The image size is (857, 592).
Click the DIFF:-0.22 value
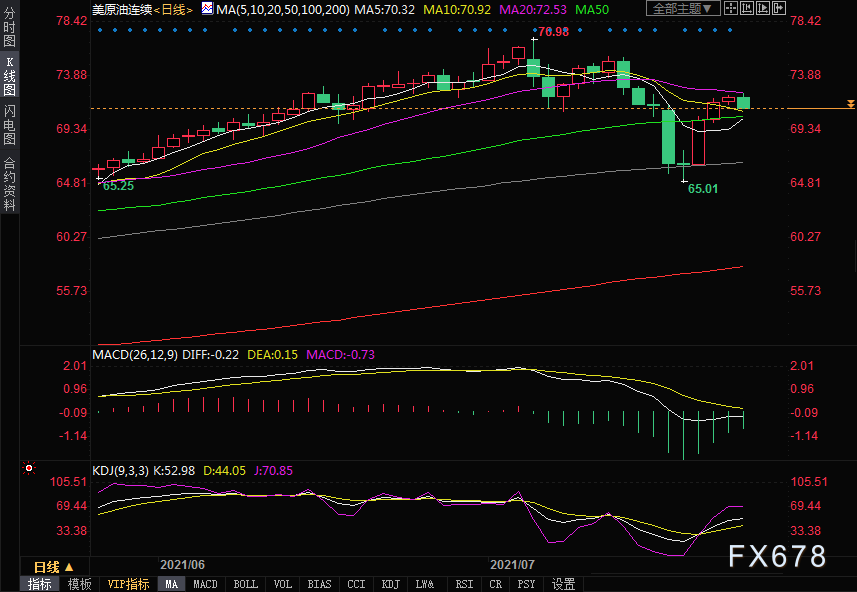pos(210,354)
